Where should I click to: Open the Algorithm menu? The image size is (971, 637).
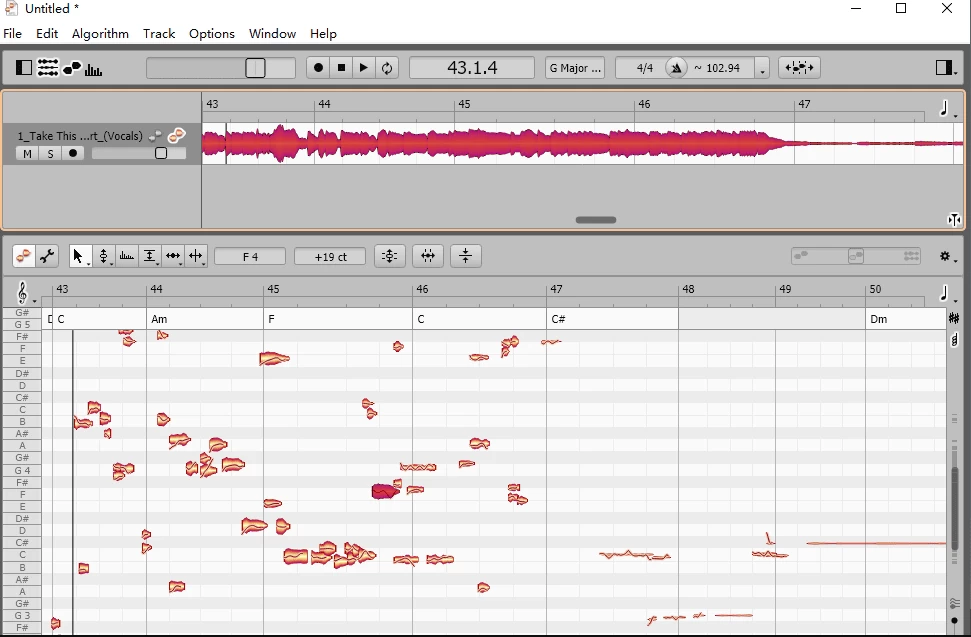[100, 33]
